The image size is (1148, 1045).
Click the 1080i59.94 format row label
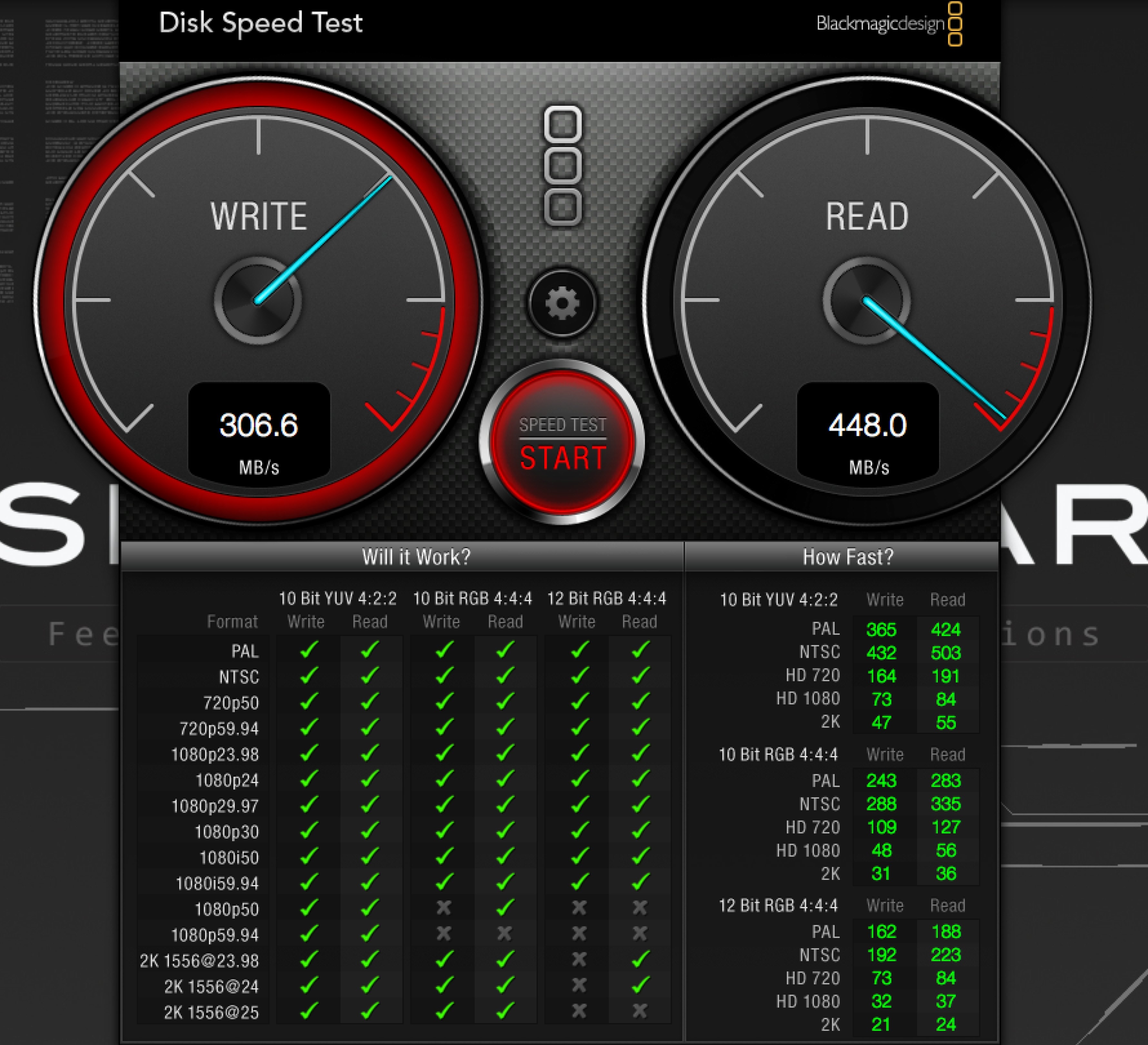[x=217, y=883]
